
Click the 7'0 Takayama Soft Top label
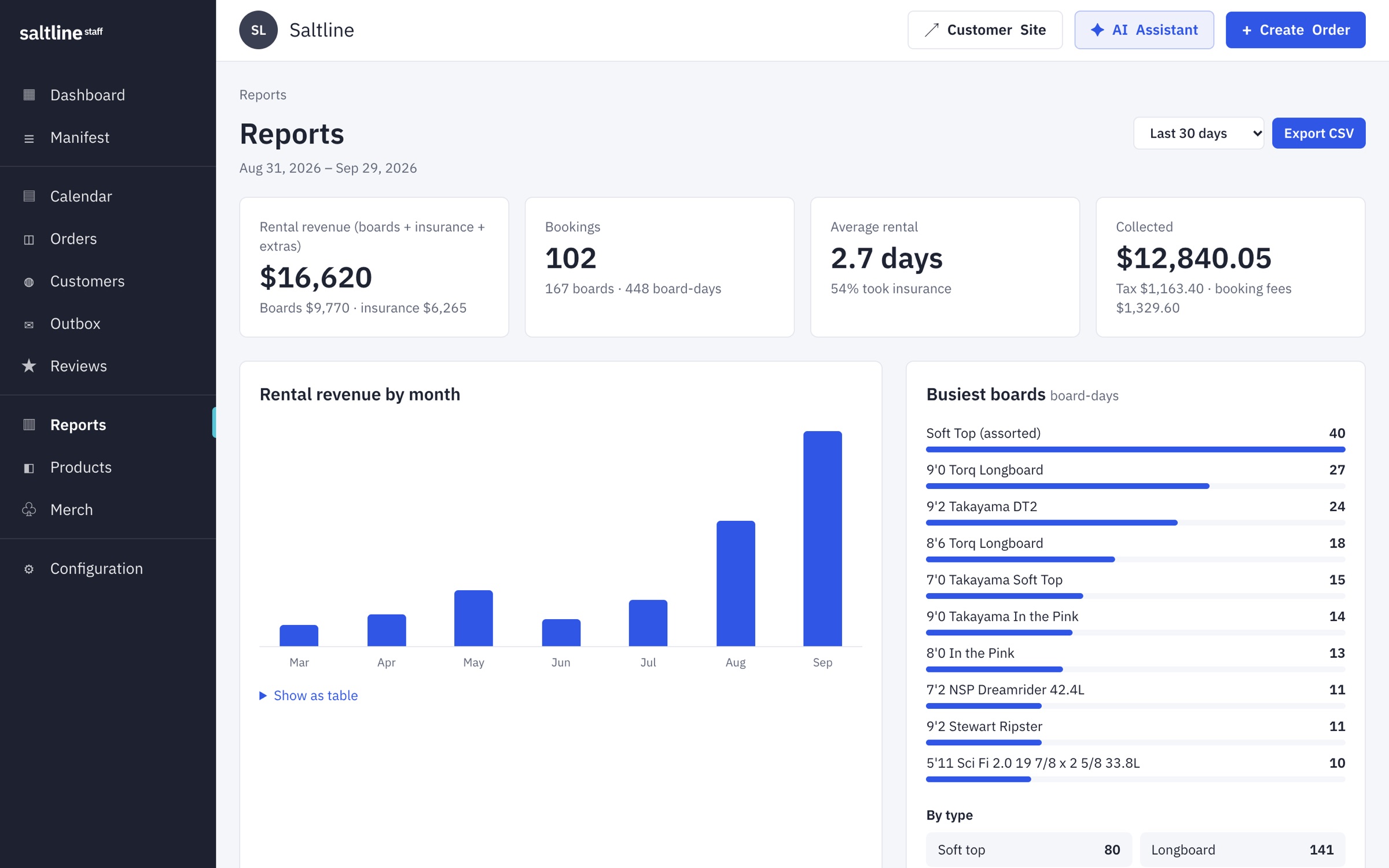[994, 580]
